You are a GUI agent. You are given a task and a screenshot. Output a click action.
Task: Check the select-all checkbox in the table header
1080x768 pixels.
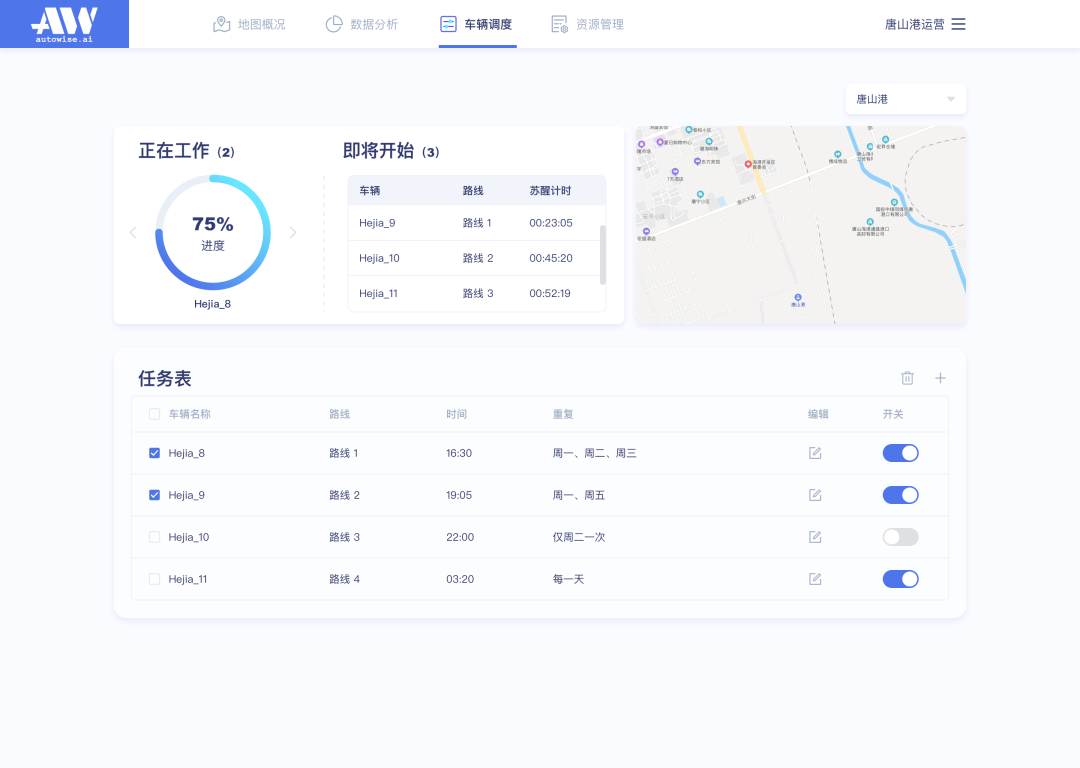(x=154, y=413)
